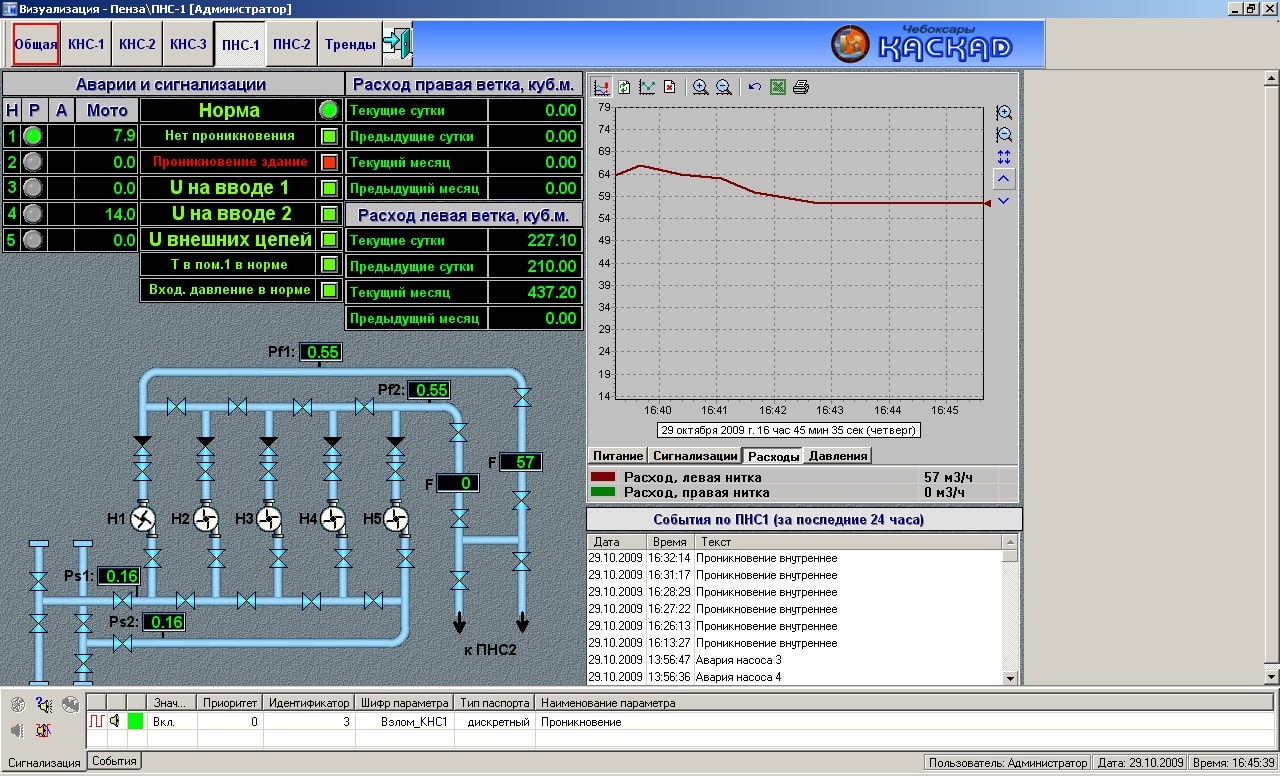Switch to the КНС-3 station tab

click(188, 44)
